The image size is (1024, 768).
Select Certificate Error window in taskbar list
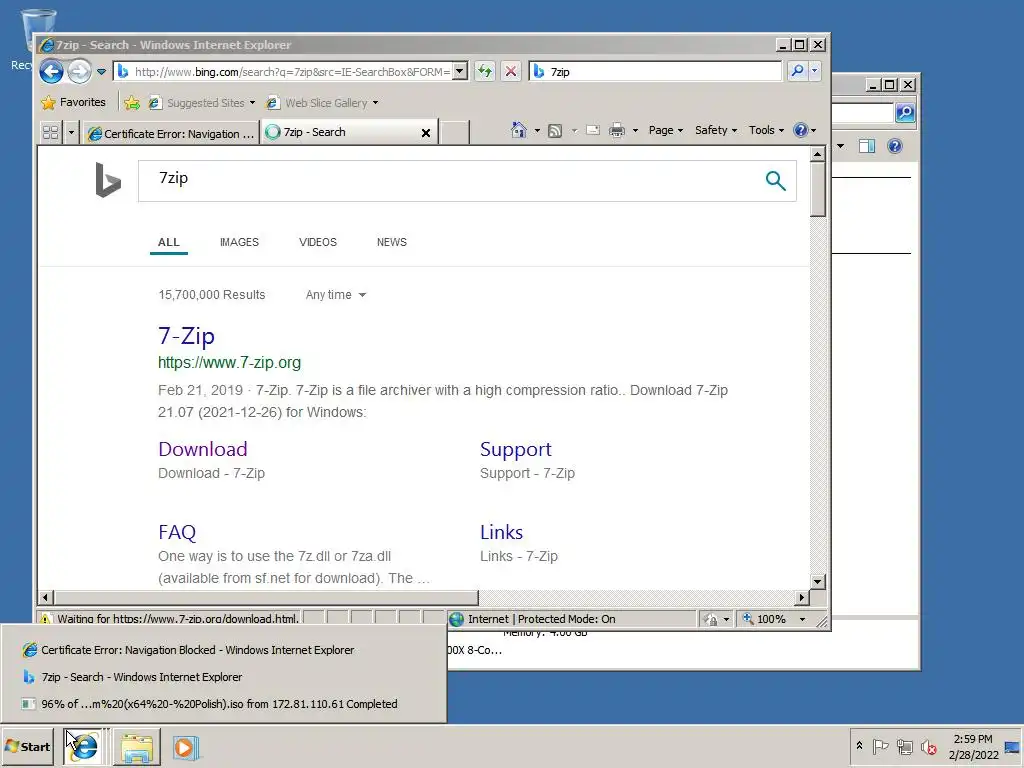[223, 650]
